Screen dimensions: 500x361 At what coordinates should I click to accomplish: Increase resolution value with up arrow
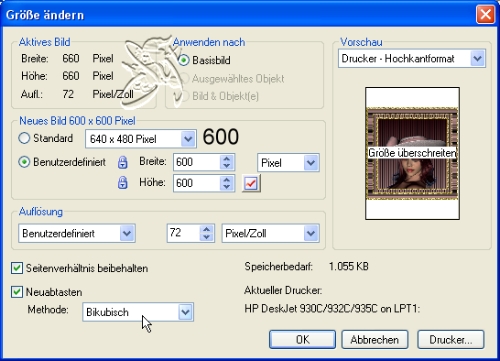coord(206,229)
